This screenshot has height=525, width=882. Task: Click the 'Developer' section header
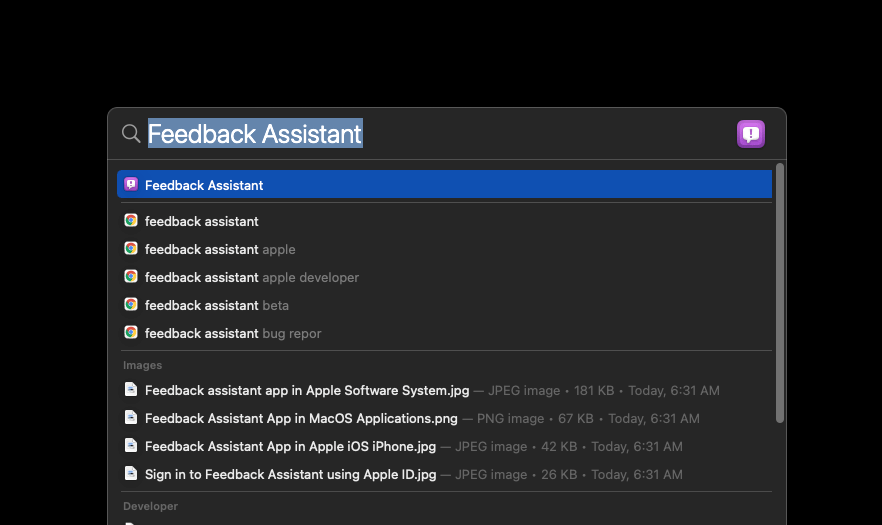pyautogui.click(x=150, y=506)
